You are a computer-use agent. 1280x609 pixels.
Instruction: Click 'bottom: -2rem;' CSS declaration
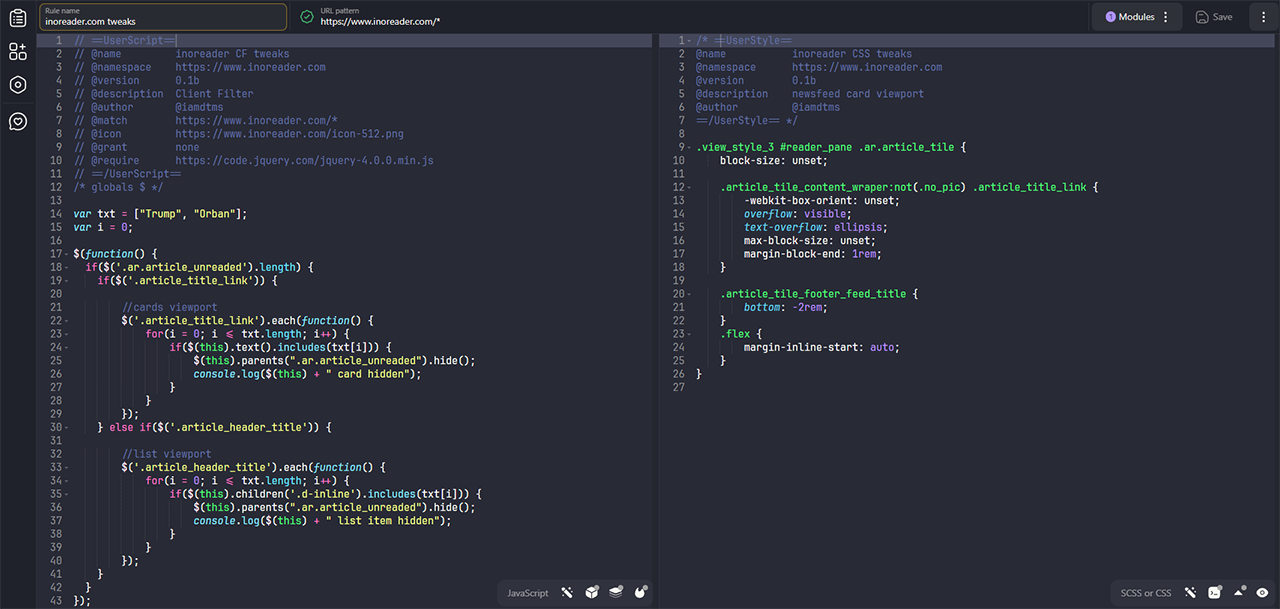pyautogui.click(x=785, y=307)
